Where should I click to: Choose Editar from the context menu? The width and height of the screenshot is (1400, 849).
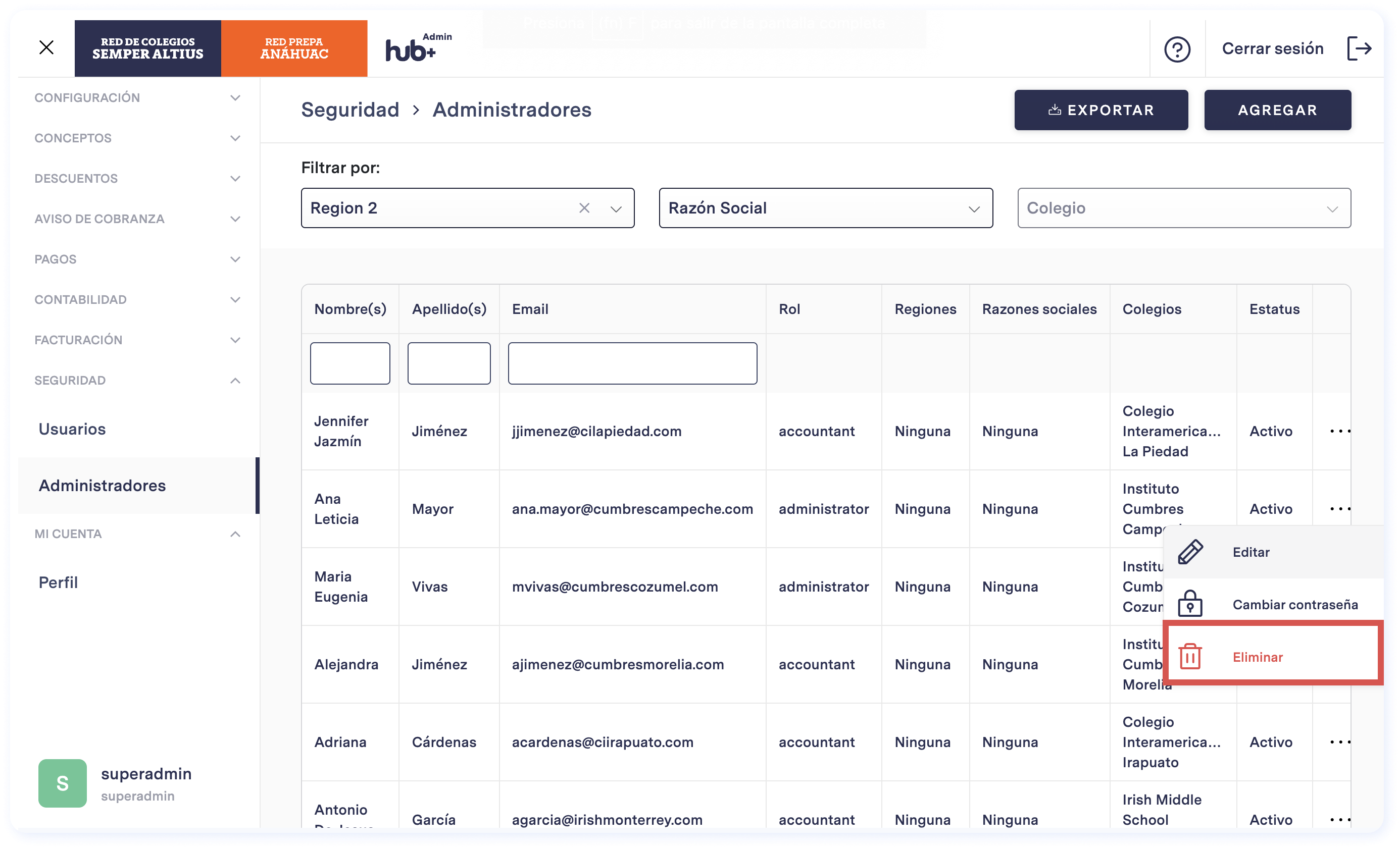pos(1273,552)
